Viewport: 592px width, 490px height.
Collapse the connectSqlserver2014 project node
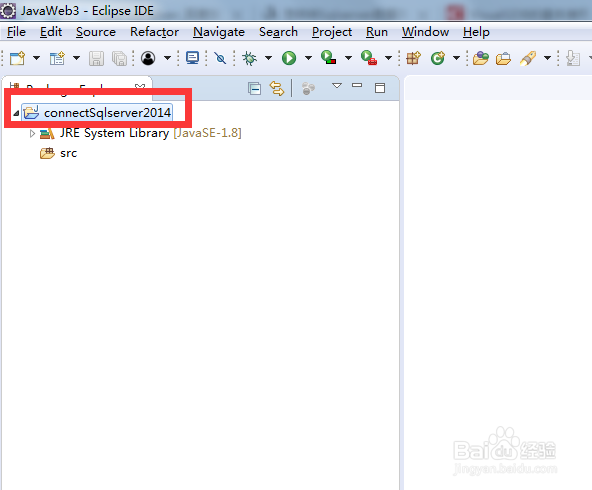coord(16,113)
